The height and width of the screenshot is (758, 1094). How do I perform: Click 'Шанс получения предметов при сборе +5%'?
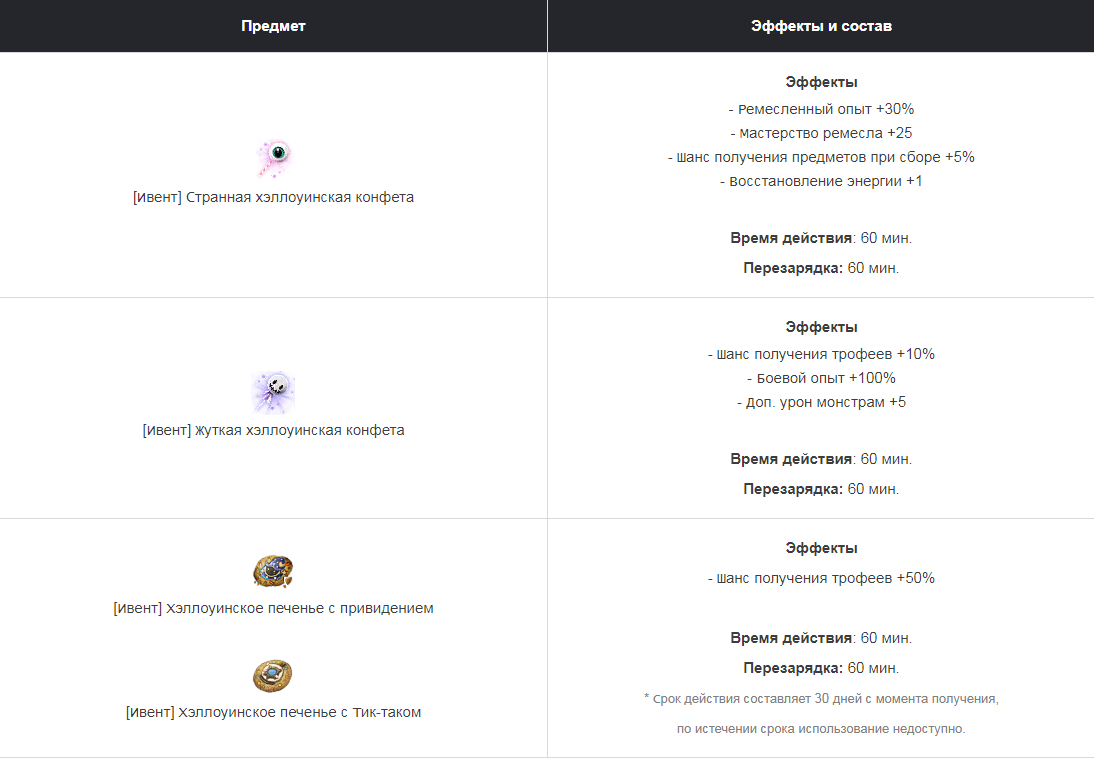(821, 157)
